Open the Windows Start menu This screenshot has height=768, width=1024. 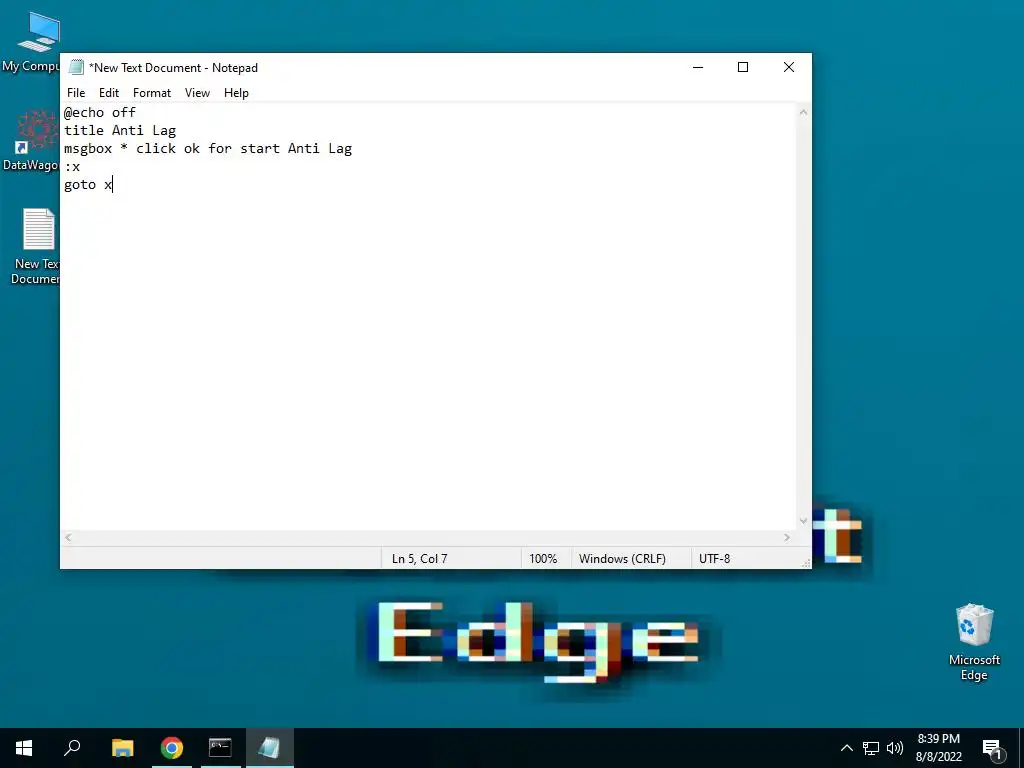click(24, 748)
